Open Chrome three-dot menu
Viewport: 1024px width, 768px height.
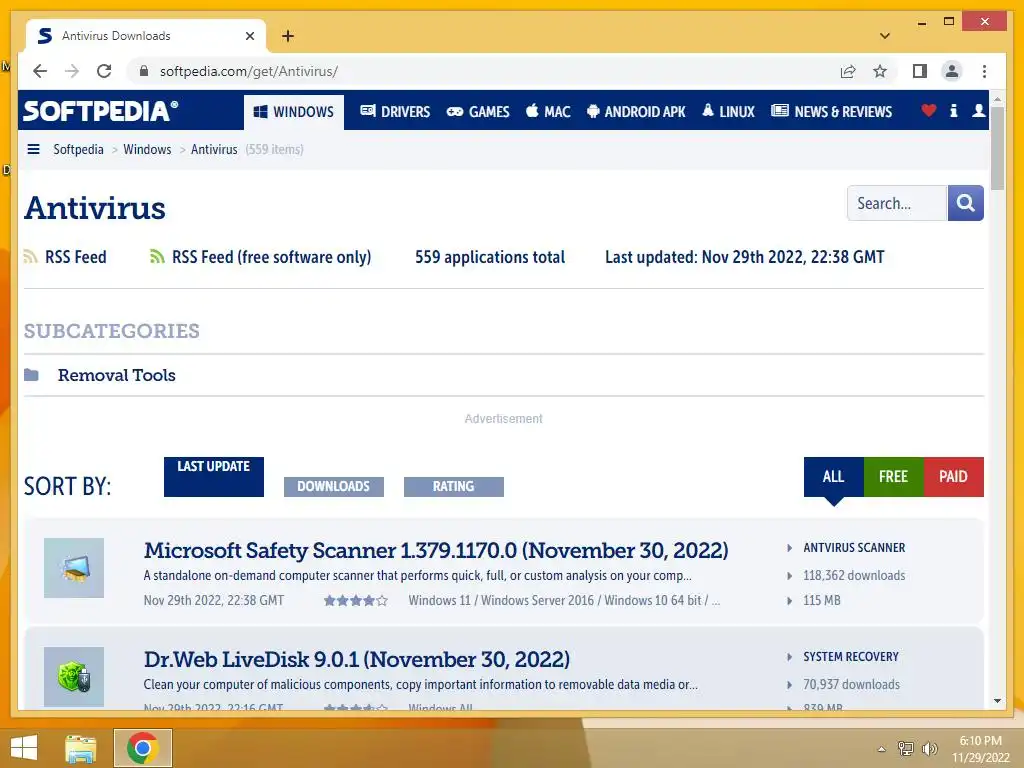click(984, 71)
